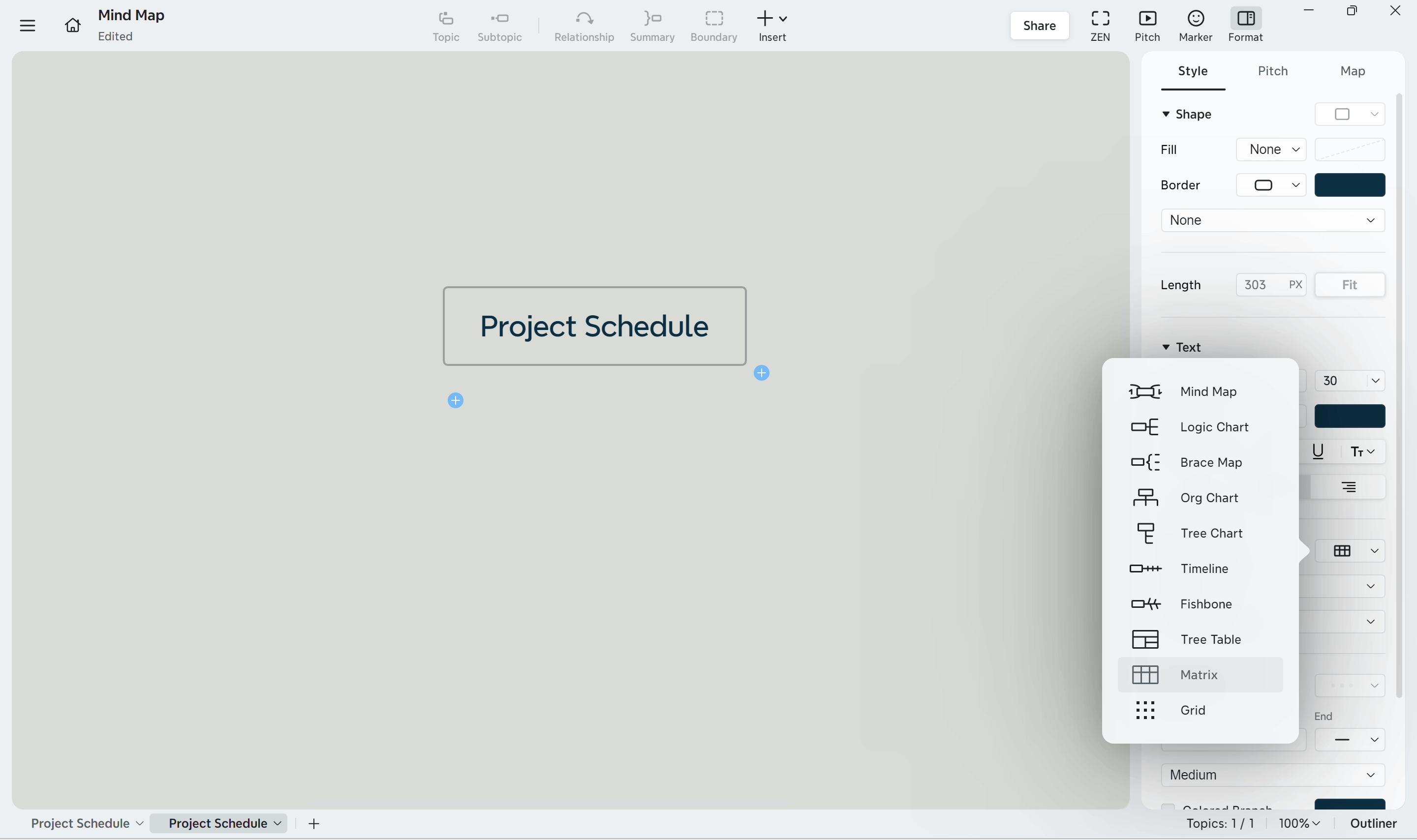Click Fit to adjust topic length

(x=1349, y=285)
